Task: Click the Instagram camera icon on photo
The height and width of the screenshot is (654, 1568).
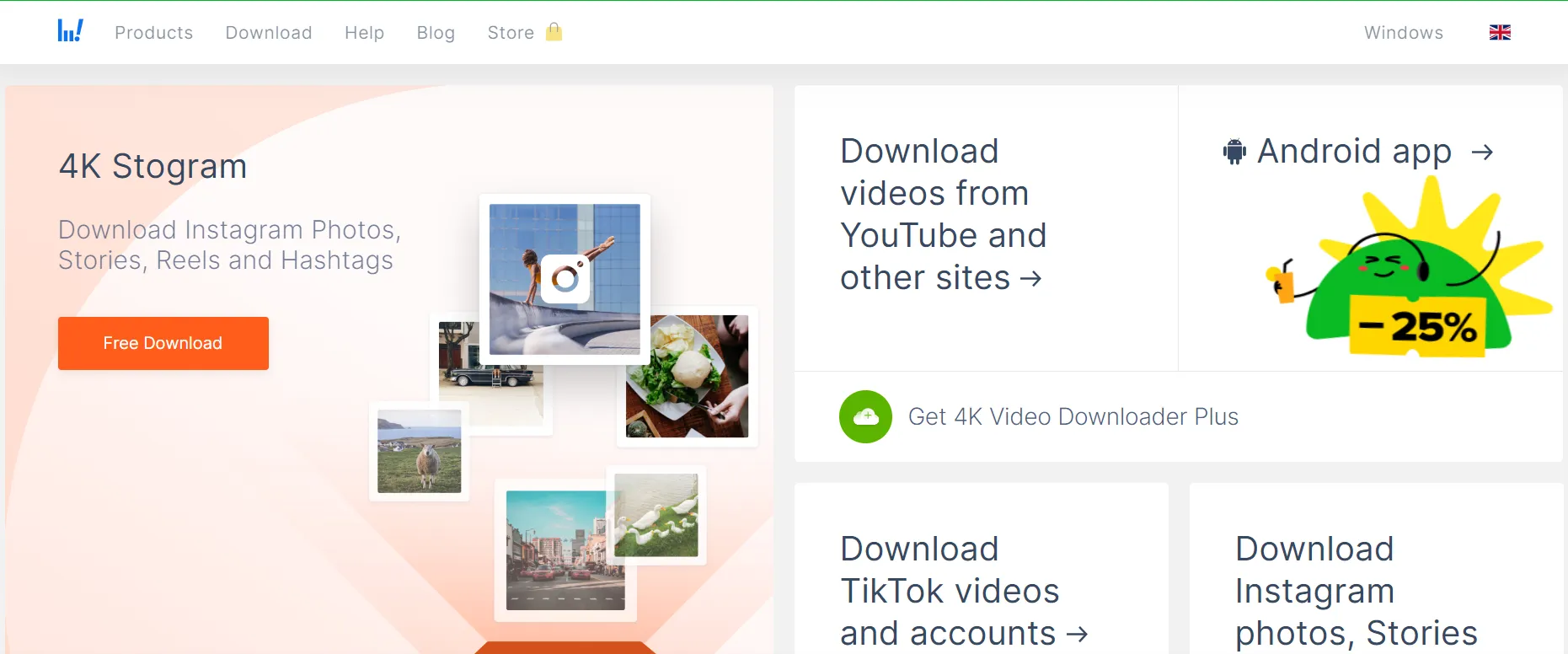Action: 565,278
